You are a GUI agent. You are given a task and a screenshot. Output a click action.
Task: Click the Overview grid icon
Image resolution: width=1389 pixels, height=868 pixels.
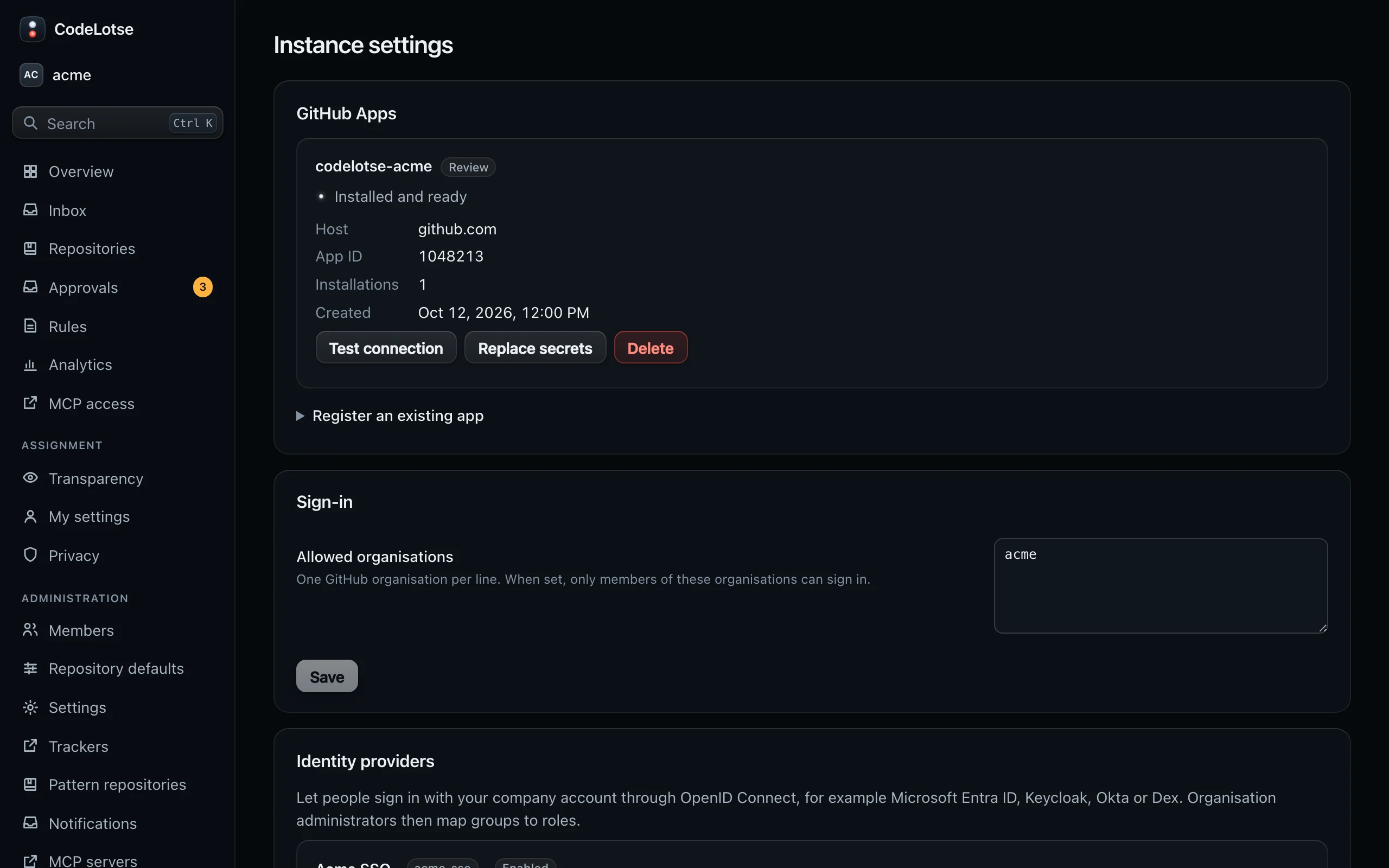[x=30, y=171]
